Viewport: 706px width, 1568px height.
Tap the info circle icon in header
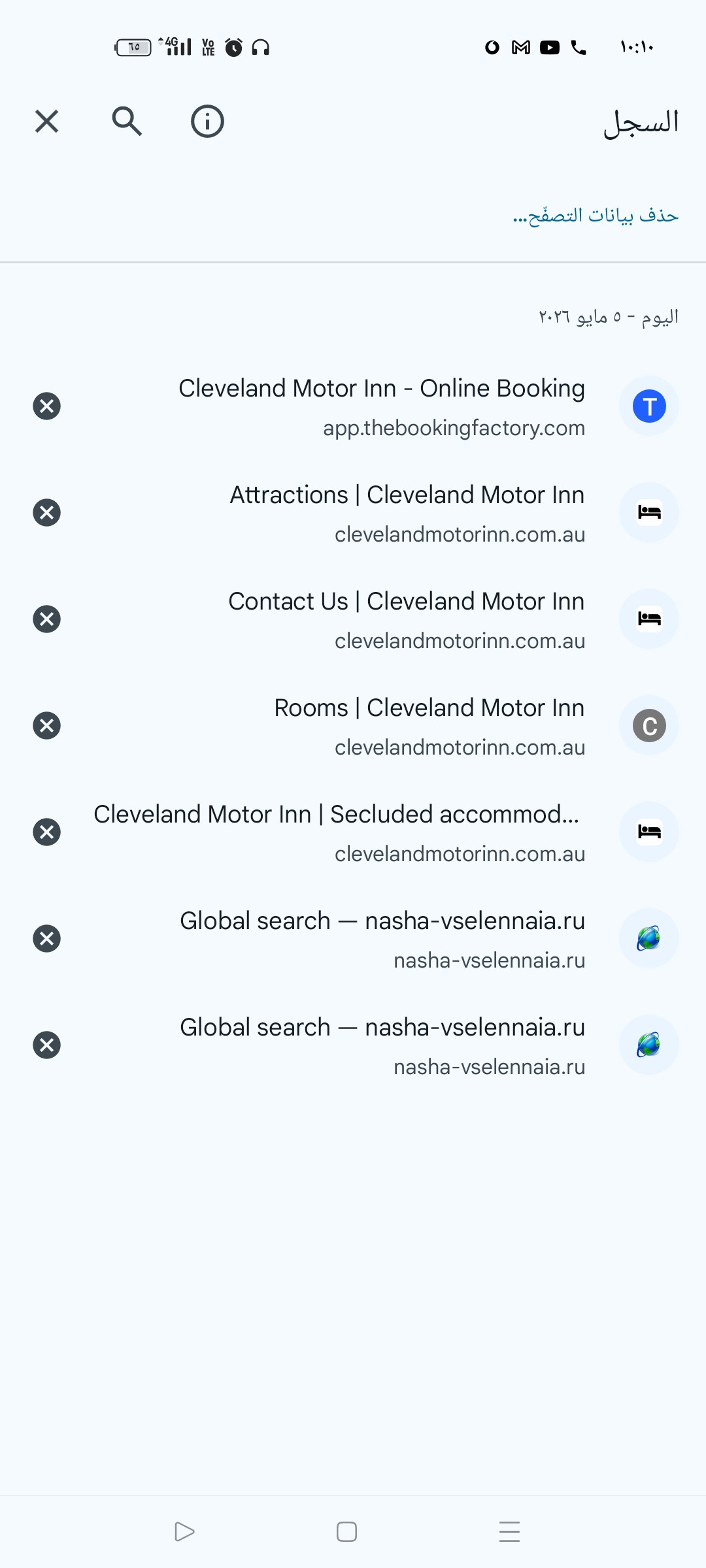click(x=207, y=122)
